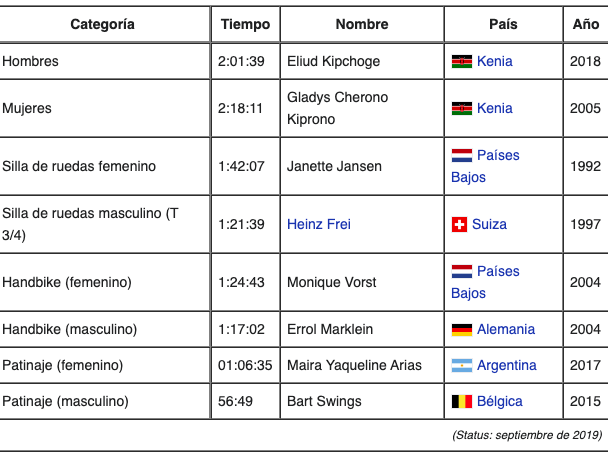Open the Heinz Frei link
Viewport: 608px width, 457px height.
[x=318, y=224]
